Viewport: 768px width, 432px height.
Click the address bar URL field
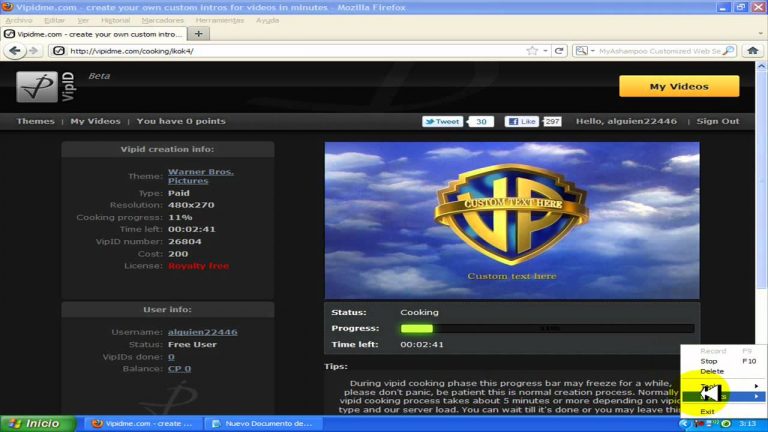296,50
